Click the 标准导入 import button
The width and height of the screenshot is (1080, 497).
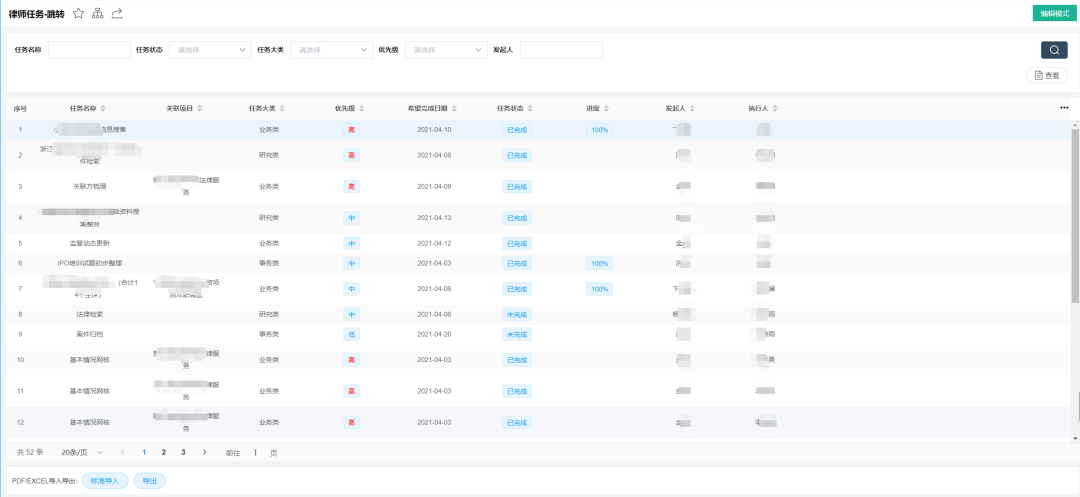[105, 481]
